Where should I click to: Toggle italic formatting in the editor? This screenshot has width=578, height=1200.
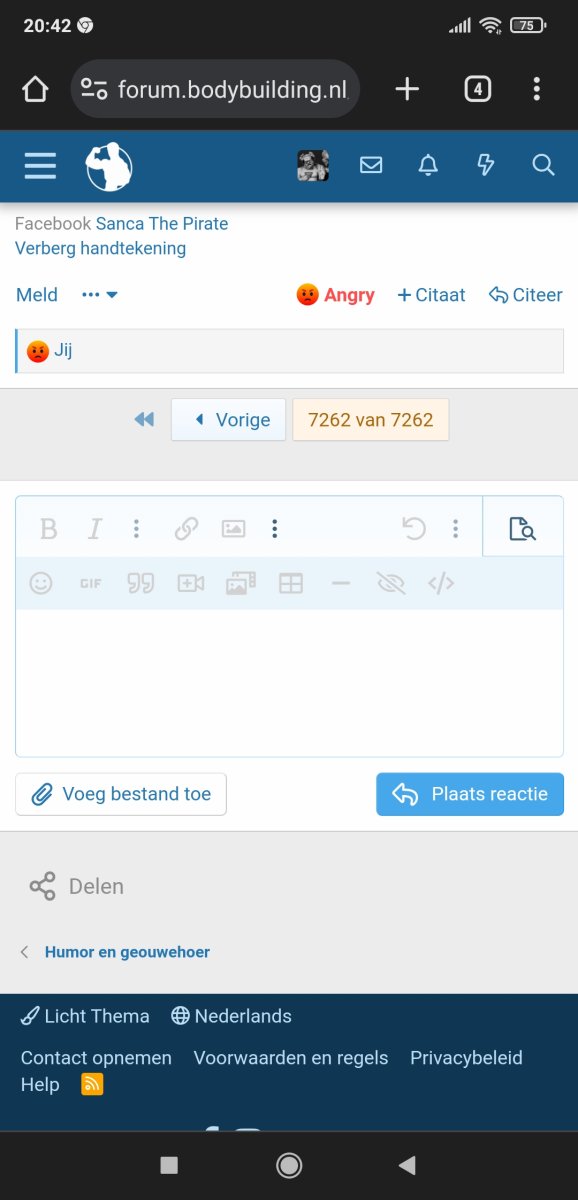point(94,528)
